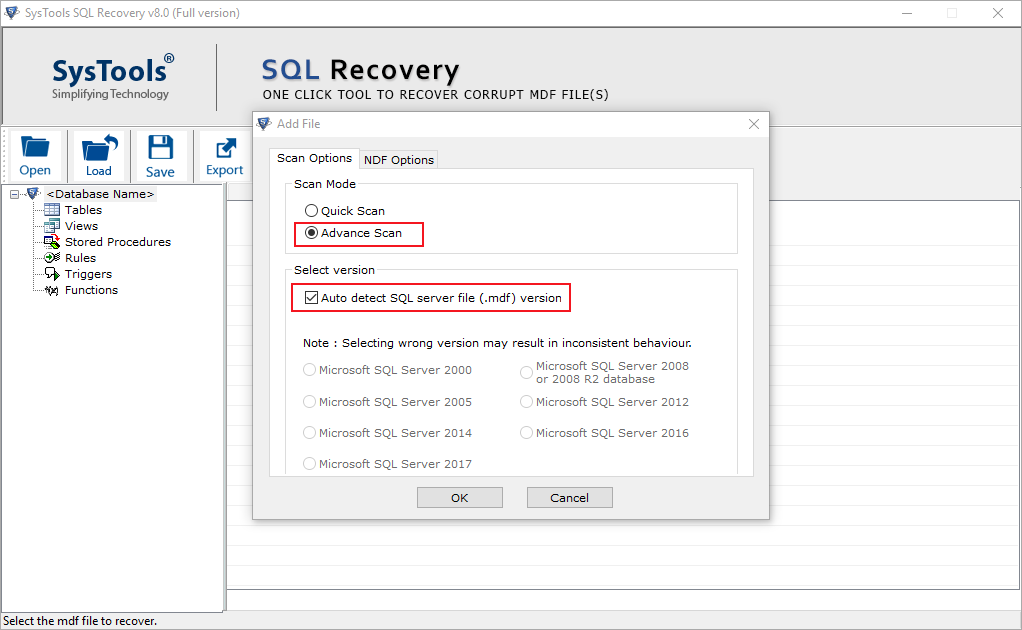Choose Microsoft SQL Server 2000 option
The height and width of the screenshot is (630, 1022).
click(310, 369)
